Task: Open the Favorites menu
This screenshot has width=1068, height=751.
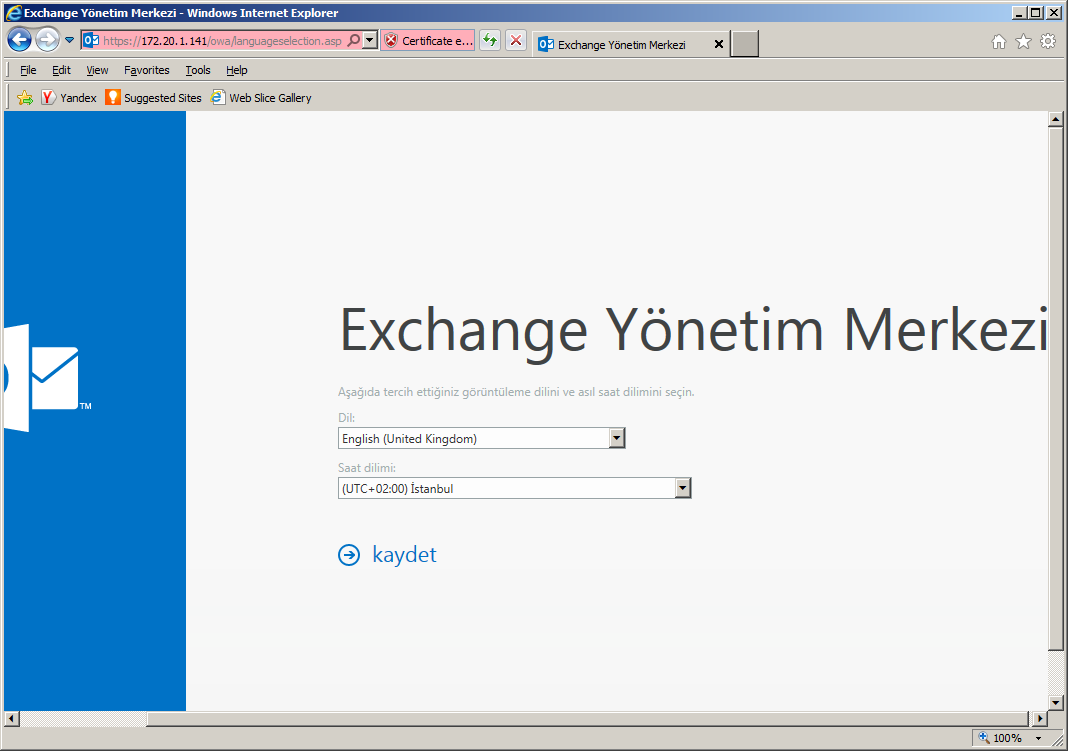Action: point(146,70)
